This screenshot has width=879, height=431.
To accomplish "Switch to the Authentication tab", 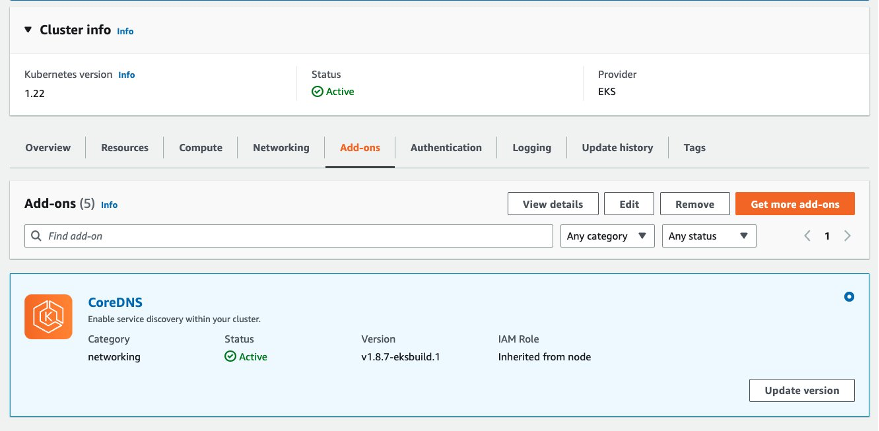I will pos(446,148).
